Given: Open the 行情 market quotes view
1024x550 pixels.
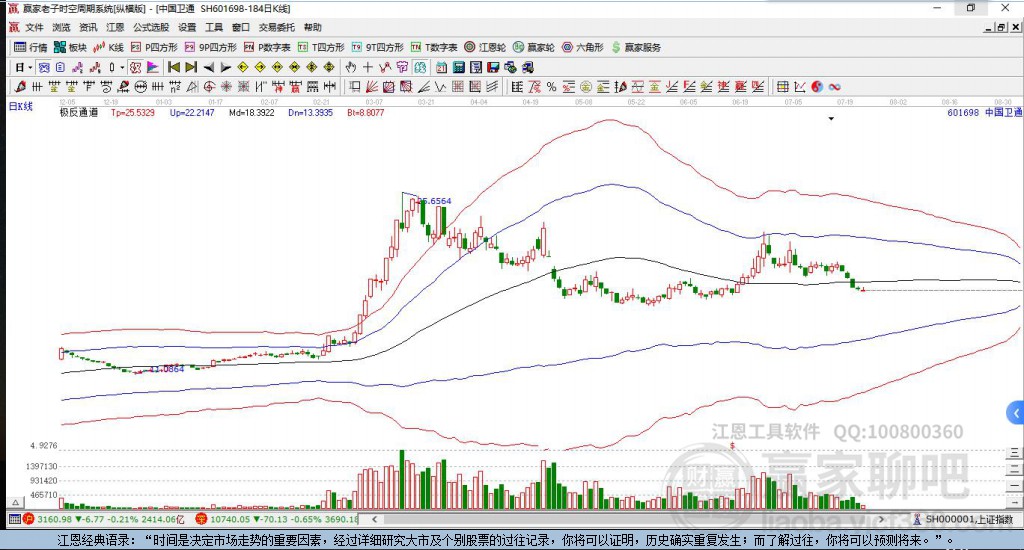Looking at the screenshot, I should (31, 47).
